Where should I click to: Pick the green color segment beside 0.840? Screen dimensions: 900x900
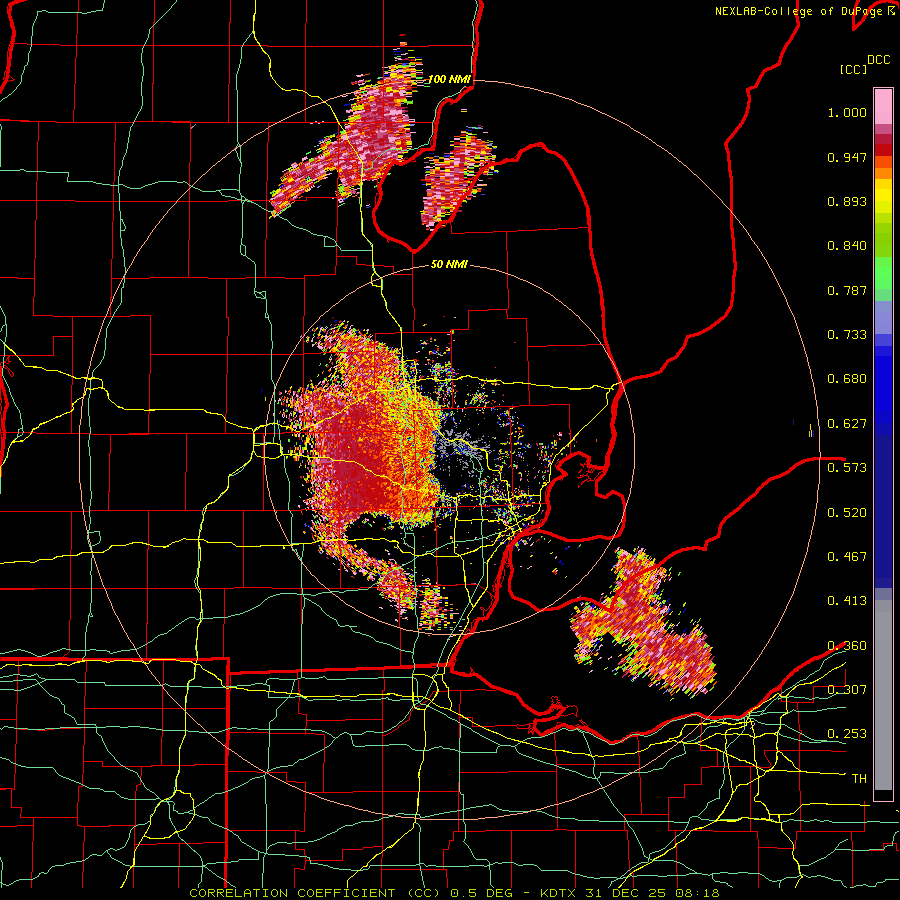coord(883,240)
